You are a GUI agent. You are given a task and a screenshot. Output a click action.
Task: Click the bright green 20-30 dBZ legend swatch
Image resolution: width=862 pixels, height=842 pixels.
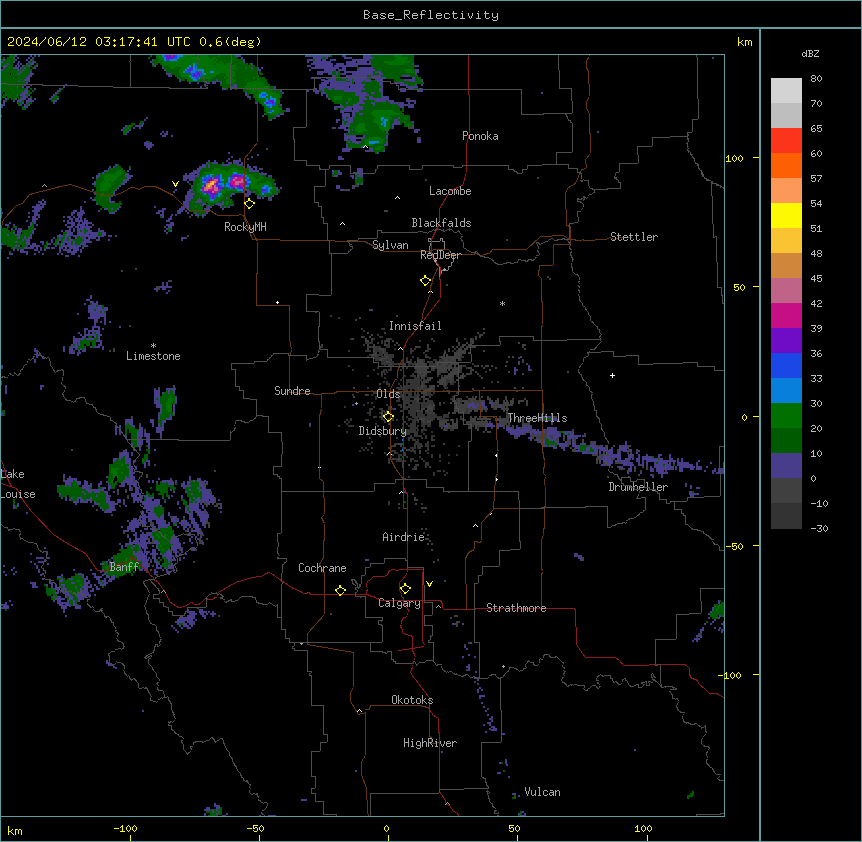tap(786, 416)
